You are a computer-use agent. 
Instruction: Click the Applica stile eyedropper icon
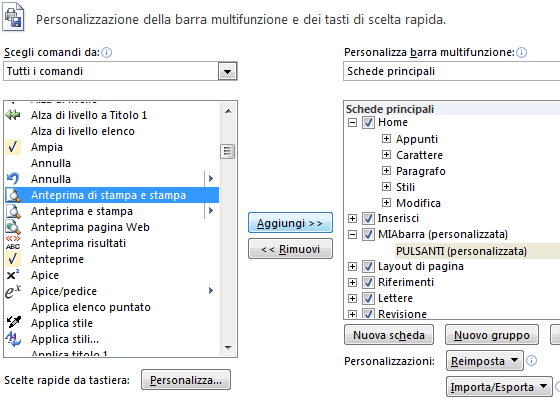click(14, 322)
